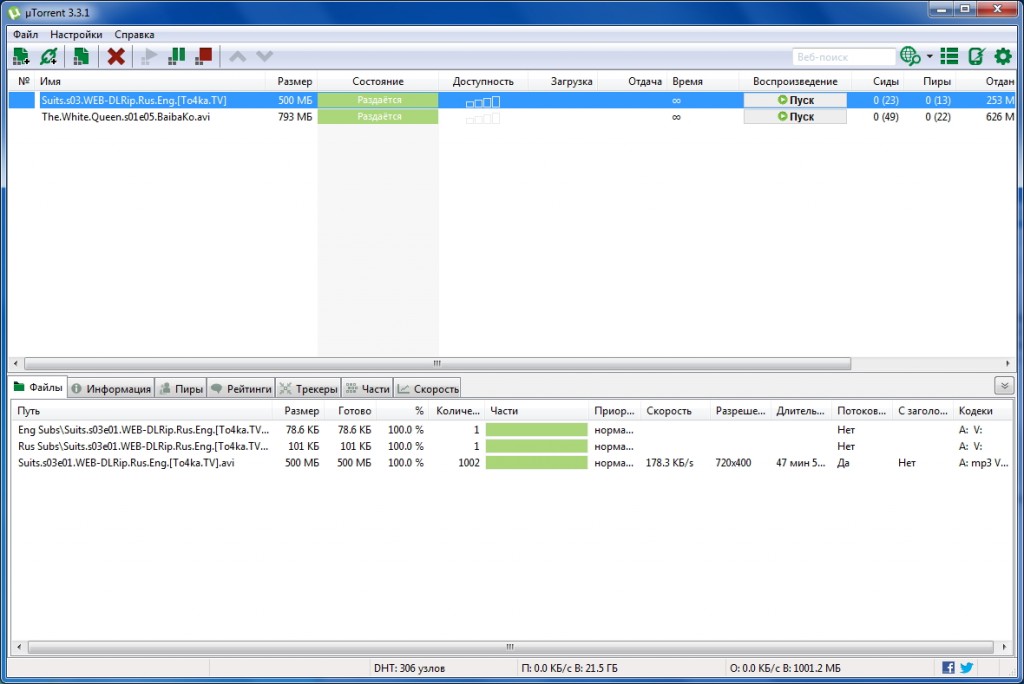This screenshot has height=684, width=1024.
Task: Remove selected torrent with red X
Action: pyautogui.click(x=116, y=56)
